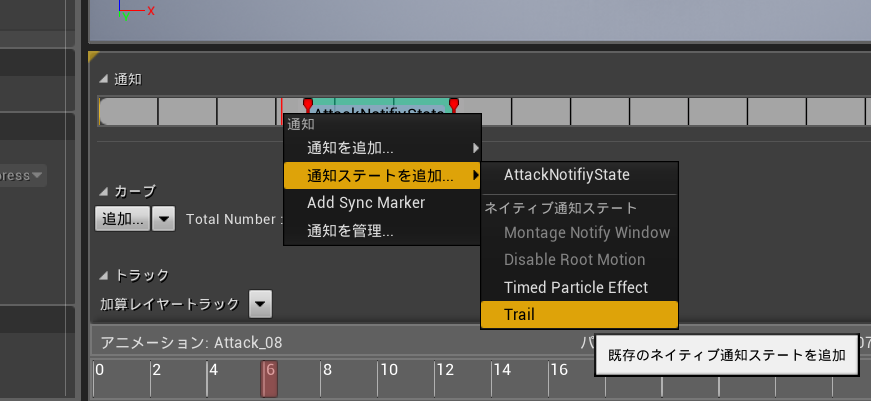Jump to frame 10 on timeline
The width and height of the screenshot is (871, 401).
tap(389, 370)
